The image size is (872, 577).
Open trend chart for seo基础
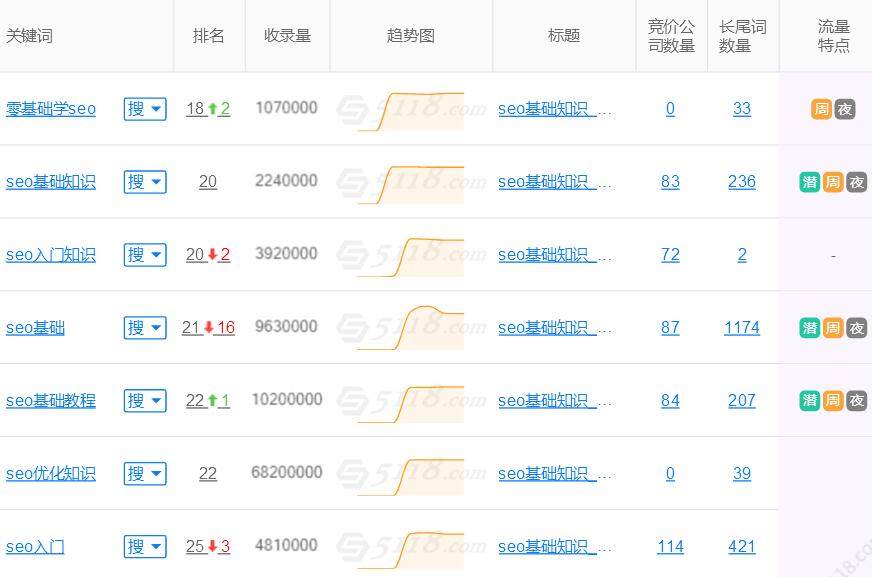tap(410, 328)
